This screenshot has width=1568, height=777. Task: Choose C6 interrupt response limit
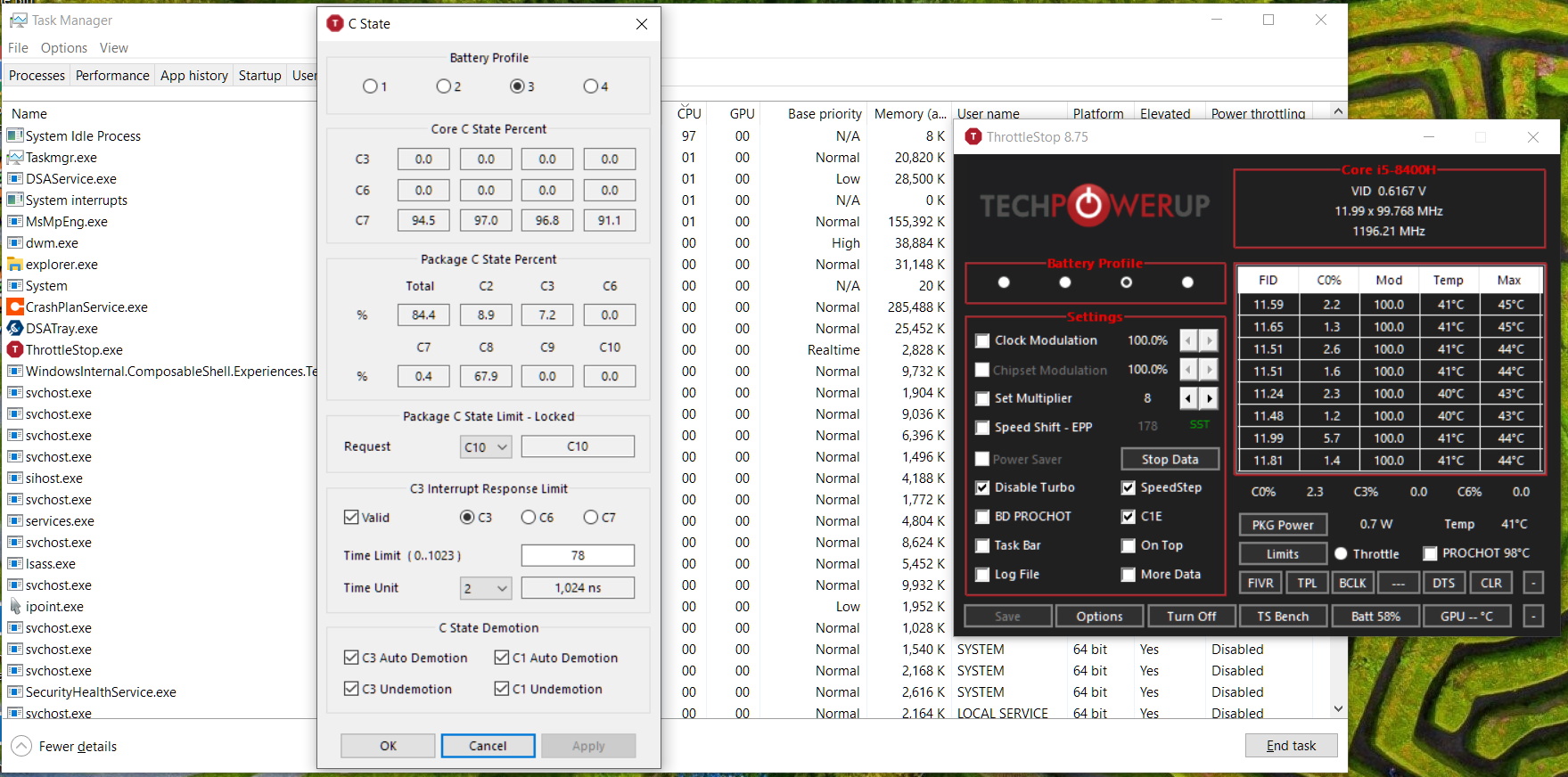pos(529,518)
